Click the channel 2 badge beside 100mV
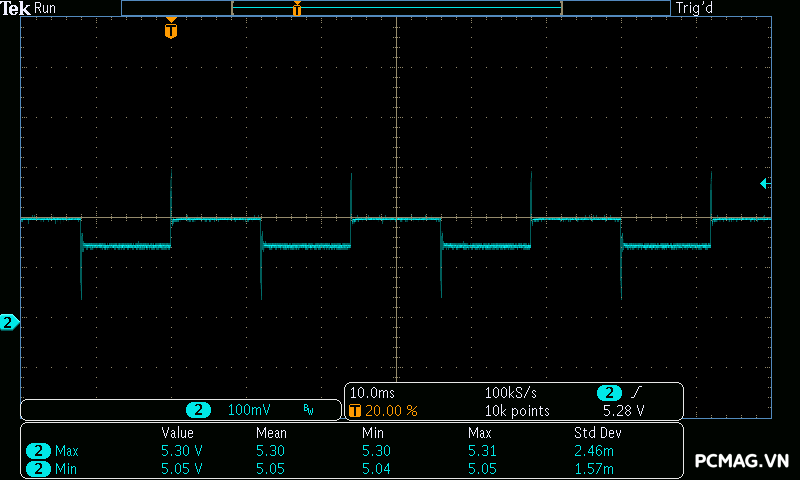The width and height of the screenshot is (800, 480). pos(200,410)
